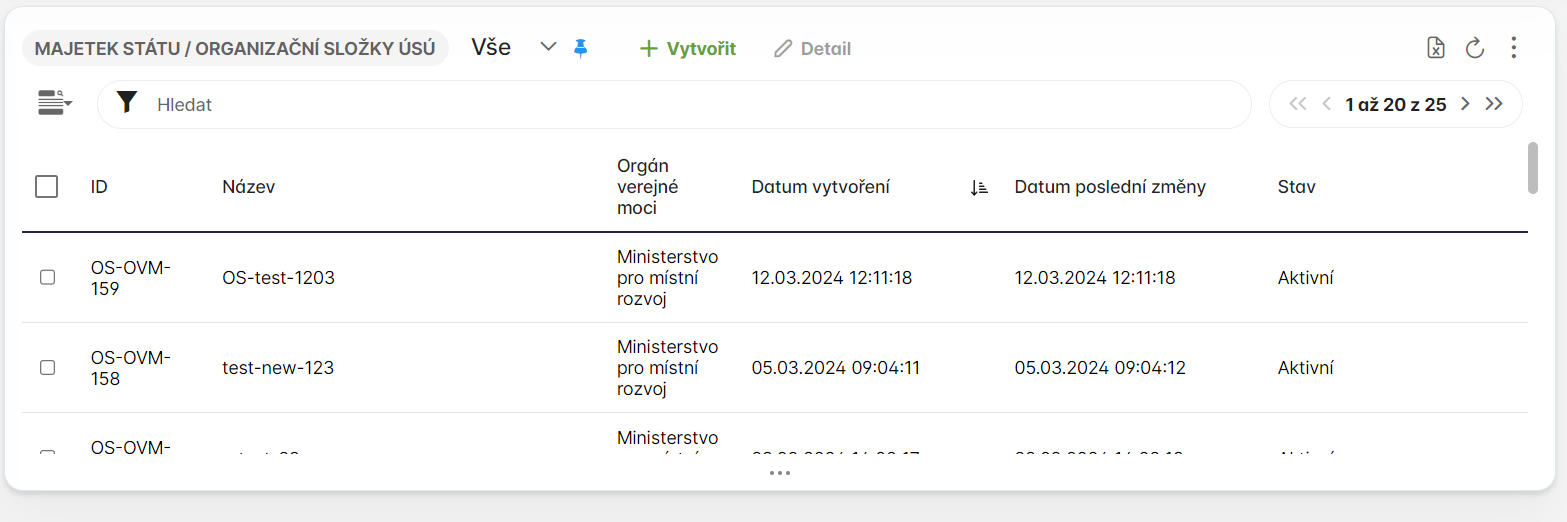This screenshot has height=522, width=1567.
Task: Open the column layout settings dropdown
Action: [55, 103]
